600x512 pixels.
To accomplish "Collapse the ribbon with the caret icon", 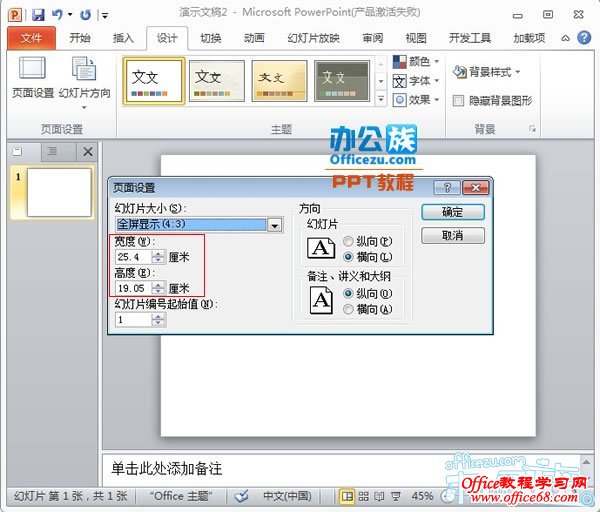I will (565, 38).
